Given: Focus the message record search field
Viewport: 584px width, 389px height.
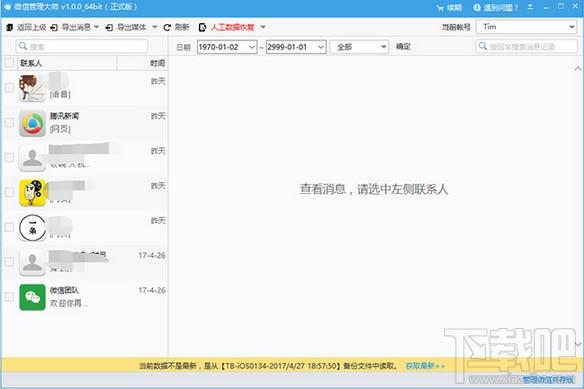Looking at the screenshot, I should coord(527,46).
